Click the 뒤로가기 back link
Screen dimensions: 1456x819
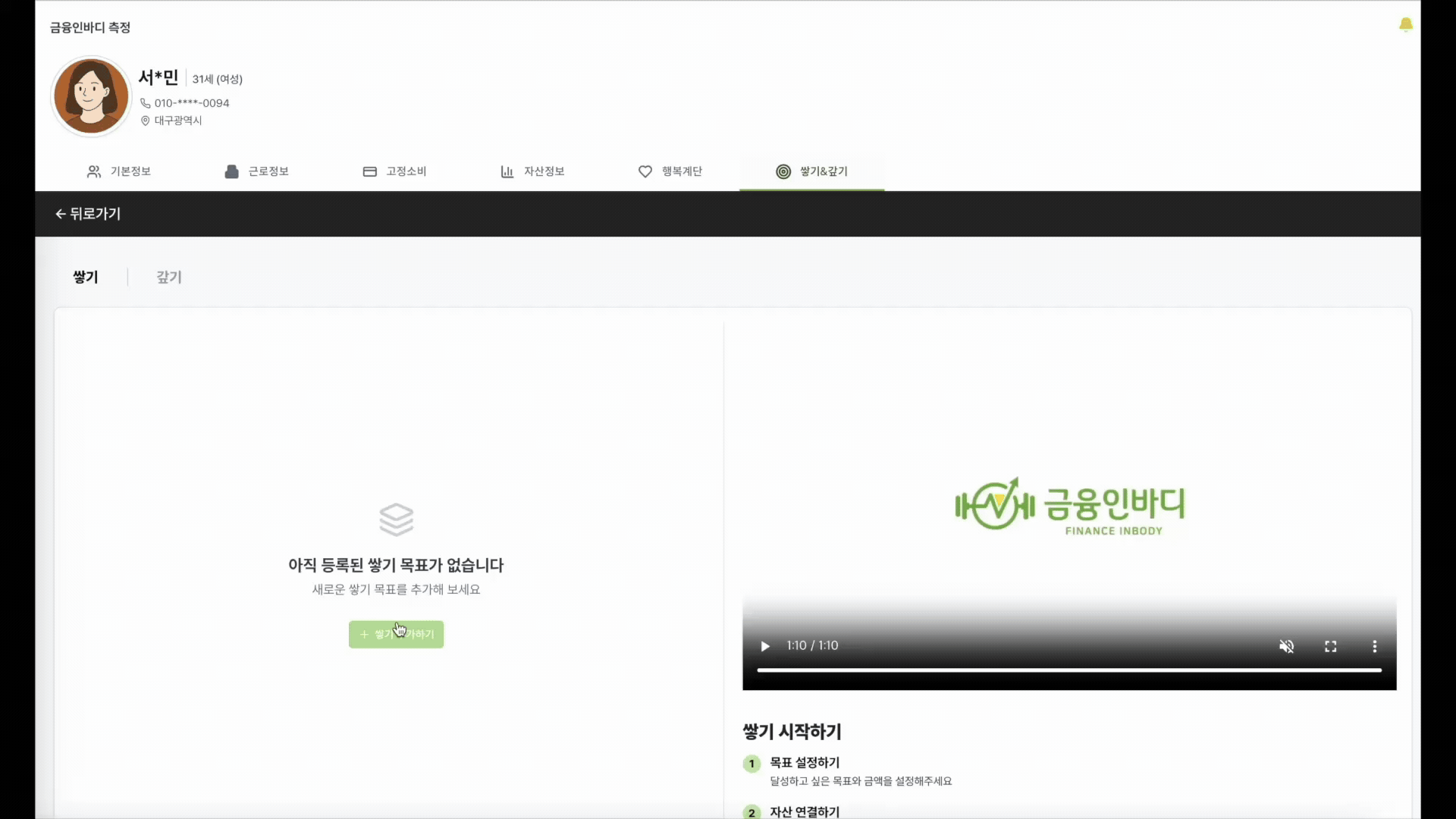click(95, 213)
